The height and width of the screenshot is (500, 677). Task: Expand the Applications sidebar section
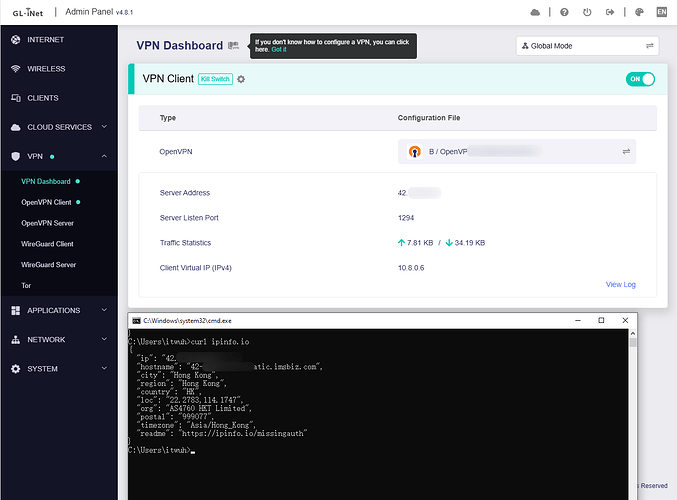tap(58, 310)
